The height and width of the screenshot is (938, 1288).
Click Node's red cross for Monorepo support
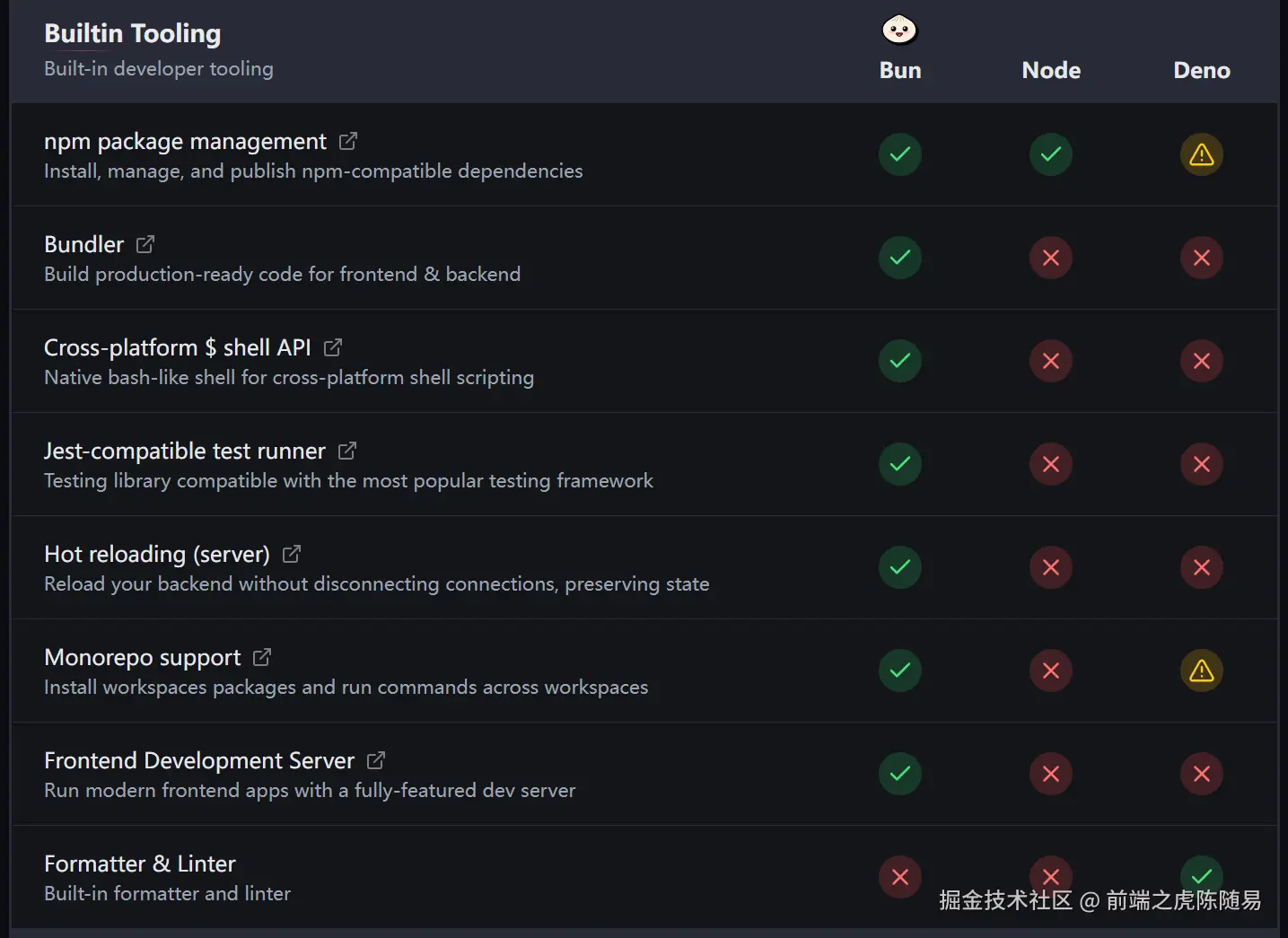1051,671
